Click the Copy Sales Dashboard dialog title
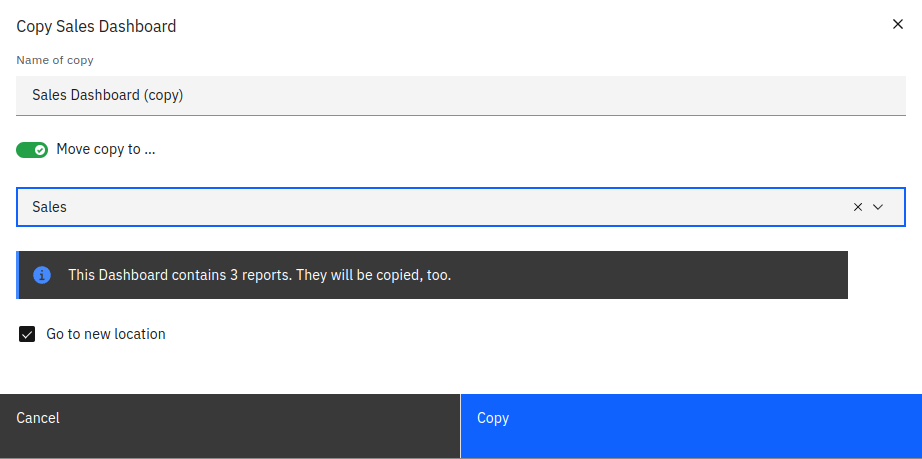 pos(96,26)
